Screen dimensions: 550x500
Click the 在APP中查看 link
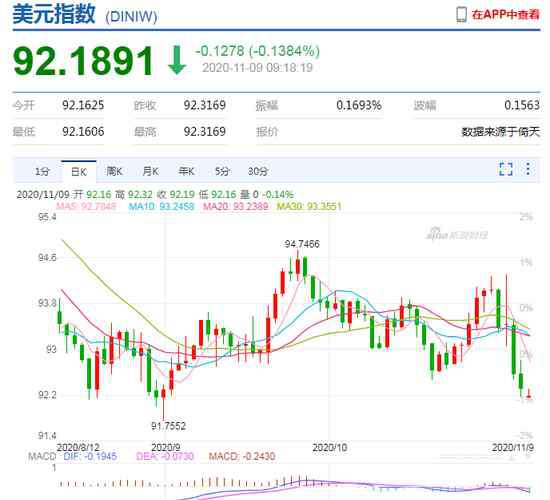[505, 14]
